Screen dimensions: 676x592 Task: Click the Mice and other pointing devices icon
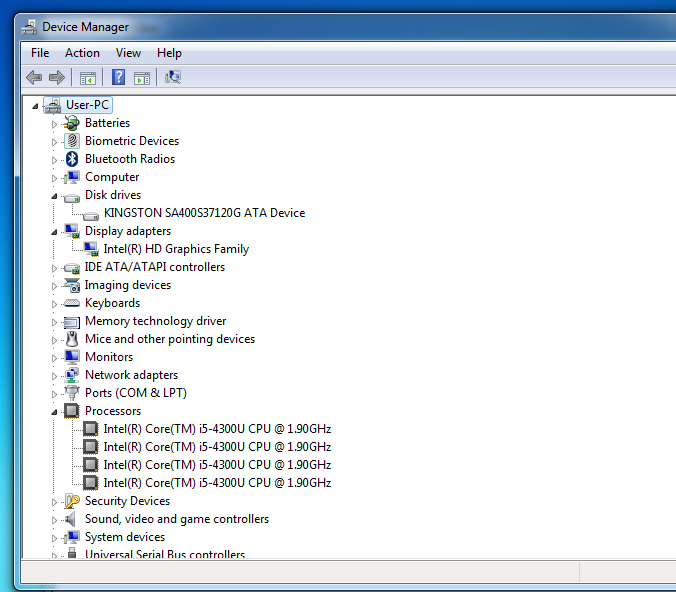click(72, 339)
